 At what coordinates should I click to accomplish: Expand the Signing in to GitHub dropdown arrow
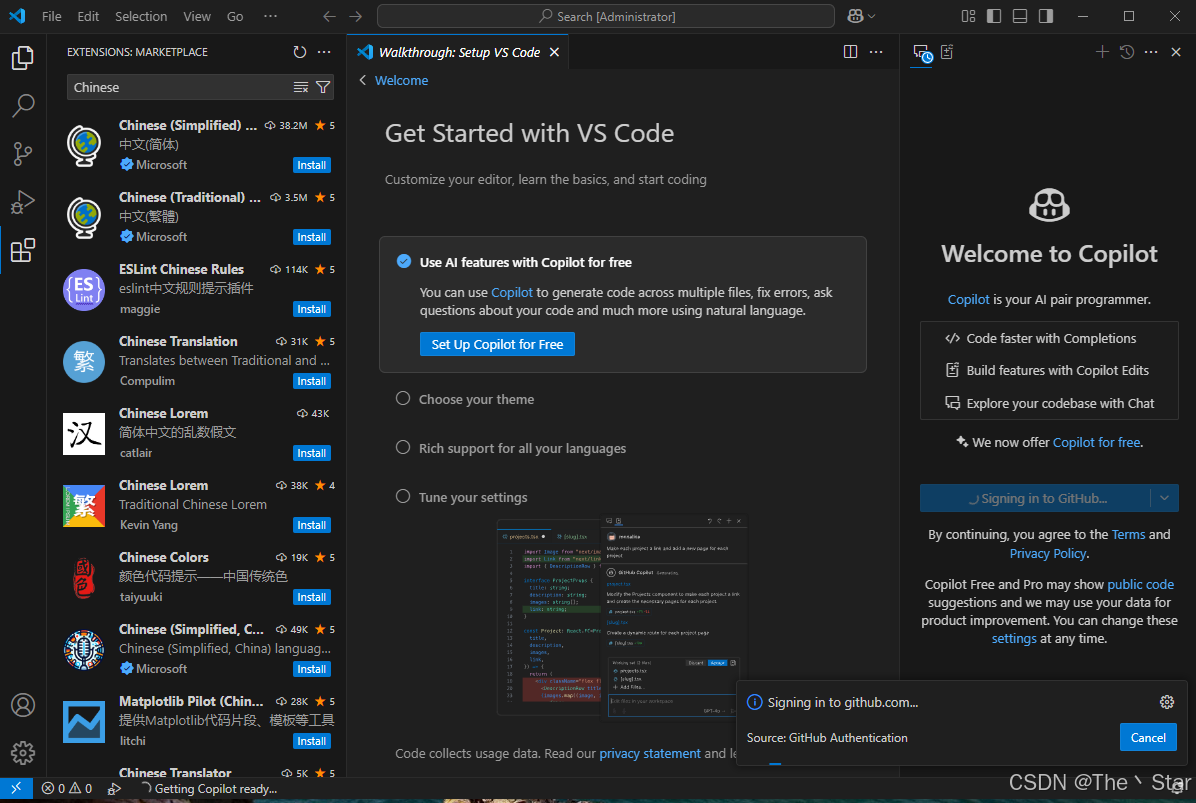[1164, 498]
